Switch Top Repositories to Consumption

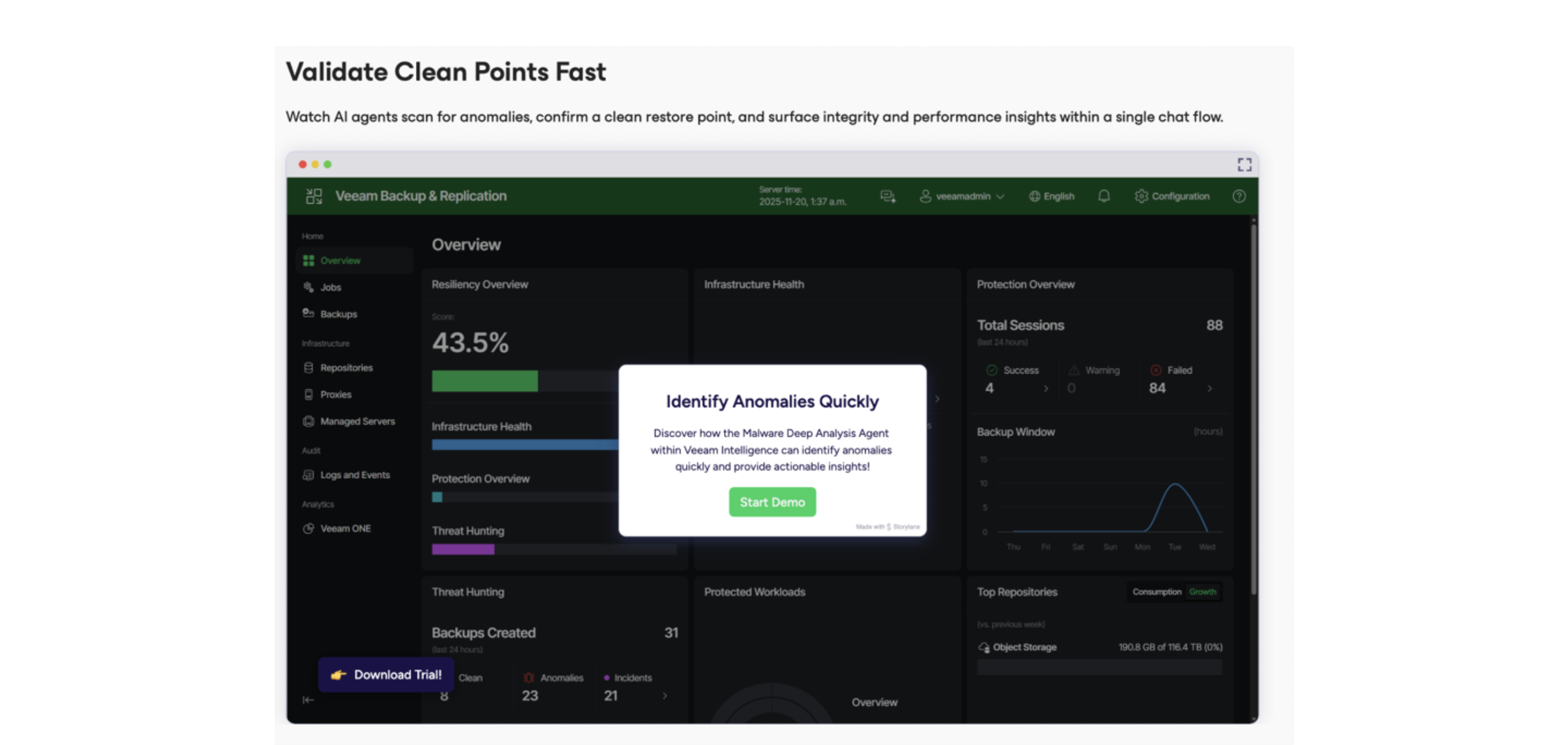(1157, 592)
